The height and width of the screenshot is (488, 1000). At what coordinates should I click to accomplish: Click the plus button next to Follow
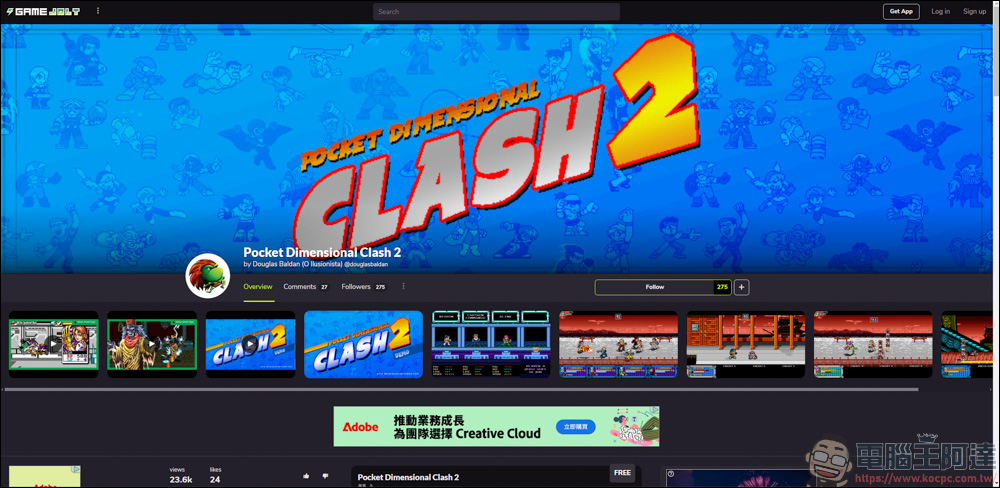(741, 287)
